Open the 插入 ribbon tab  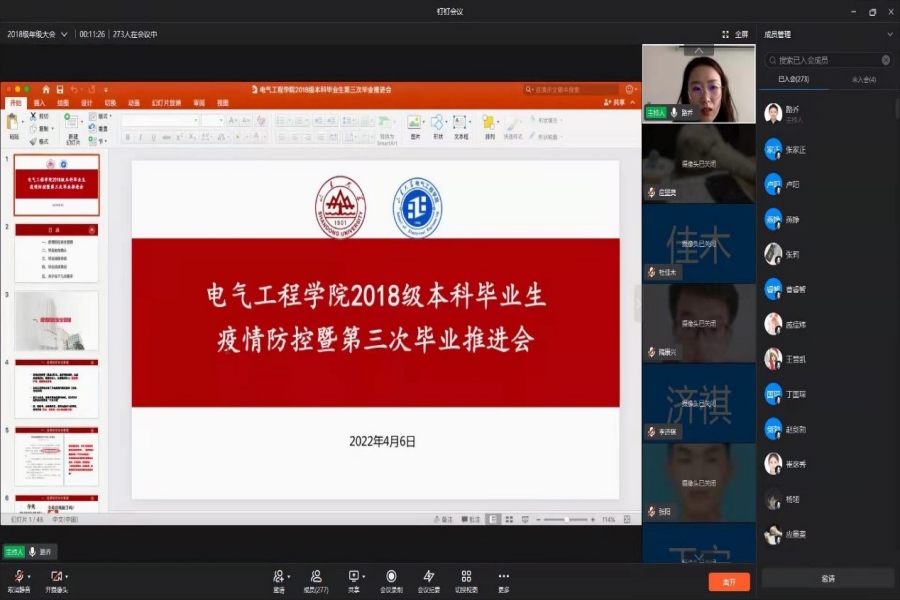[39, 103]
